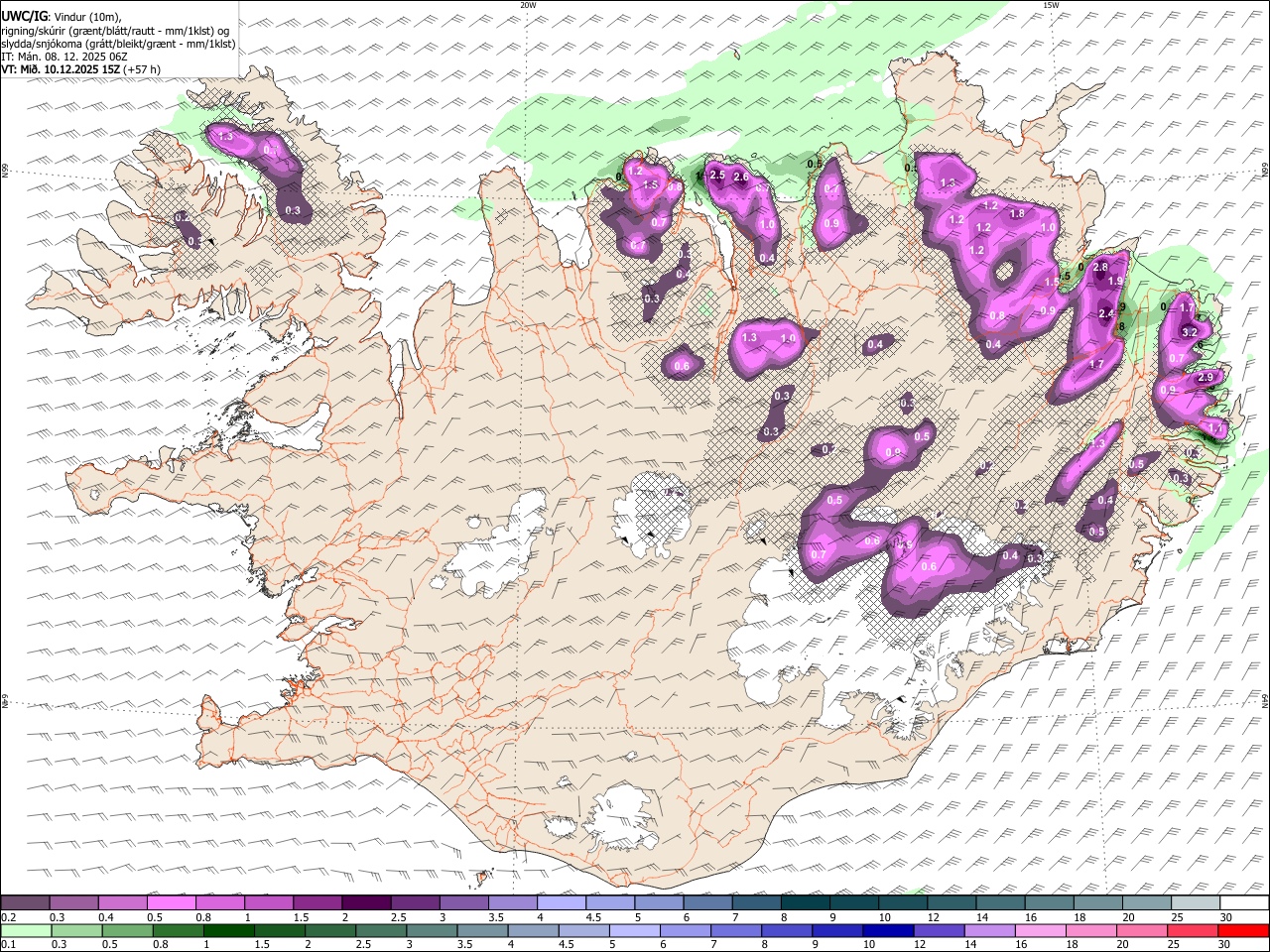Image resolution: width=1270 pixels, height=952 pixels.
Task: Click the pink bottom legend swatch labeled 16
Action: pos(1041,930)
